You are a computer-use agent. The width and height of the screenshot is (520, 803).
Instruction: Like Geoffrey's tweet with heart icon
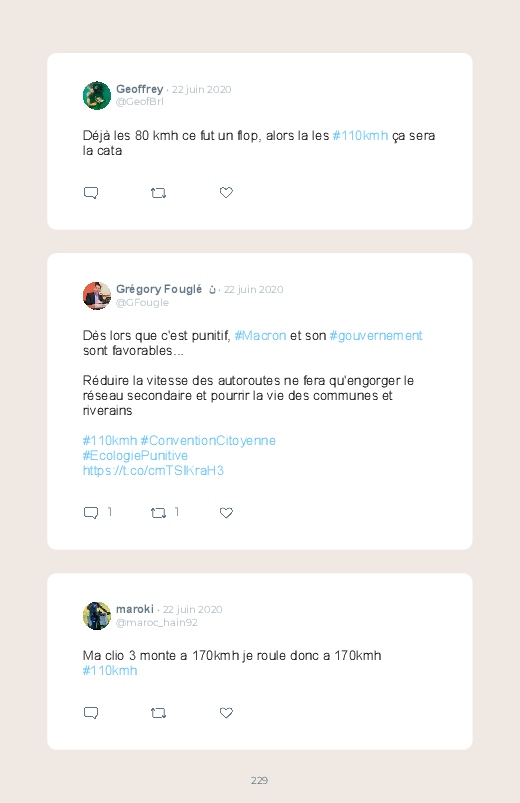pos(226,193)
